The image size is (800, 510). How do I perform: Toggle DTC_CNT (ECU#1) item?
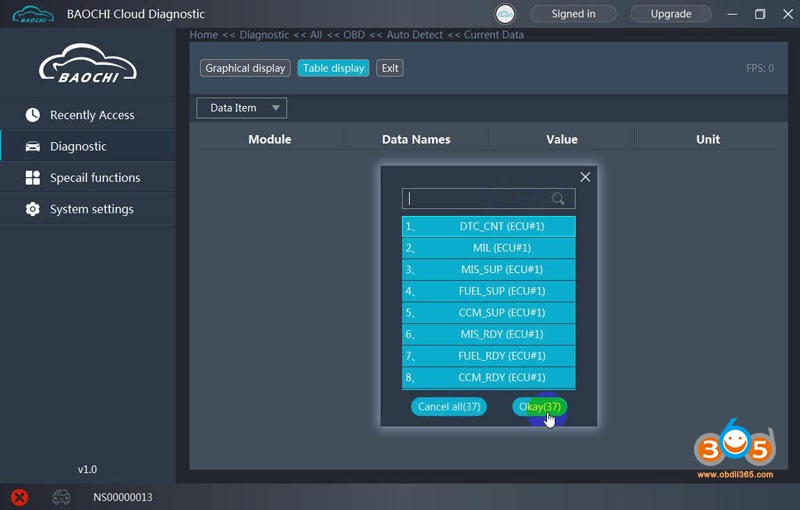[x=488, y=226]
